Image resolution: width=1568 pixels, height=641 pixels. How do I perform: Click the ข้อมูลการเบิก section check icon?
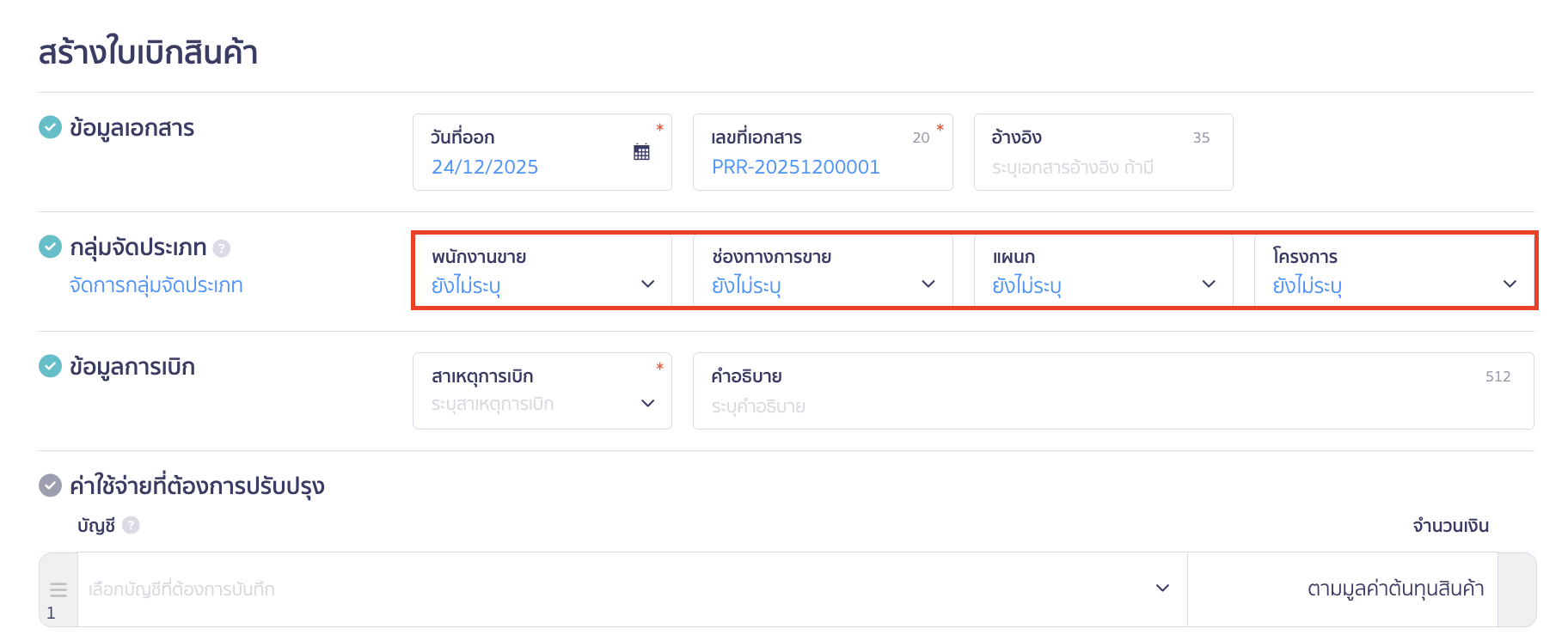tap(51, 366)
